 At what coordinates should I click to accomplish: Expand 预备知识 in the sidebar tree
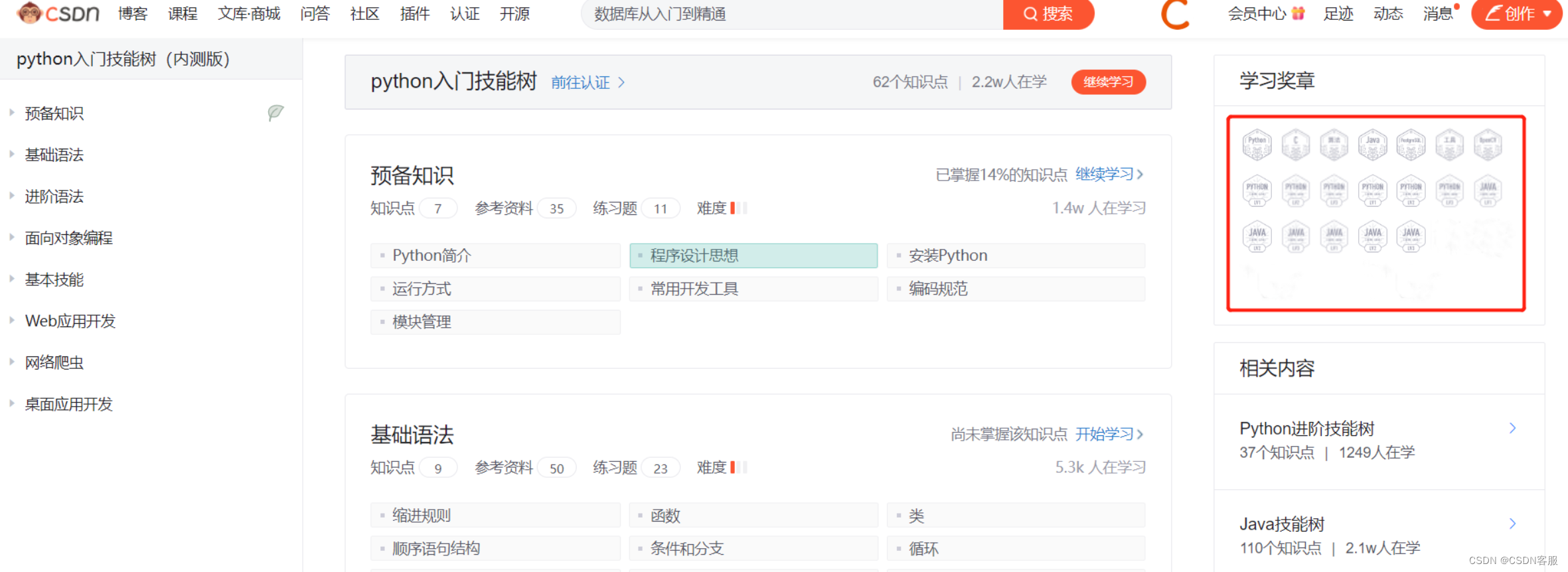(12, 113)
